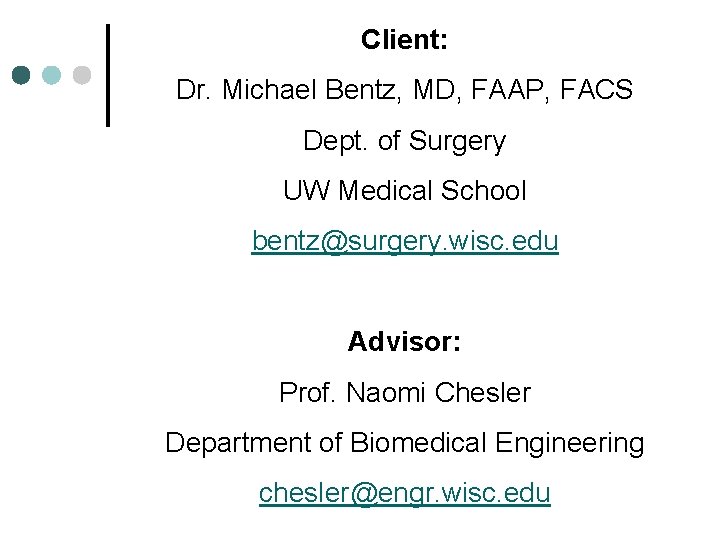Click the surname 'Bentz,' in the client line
This screenshot has width=720, height=540.
pos(356,91)
